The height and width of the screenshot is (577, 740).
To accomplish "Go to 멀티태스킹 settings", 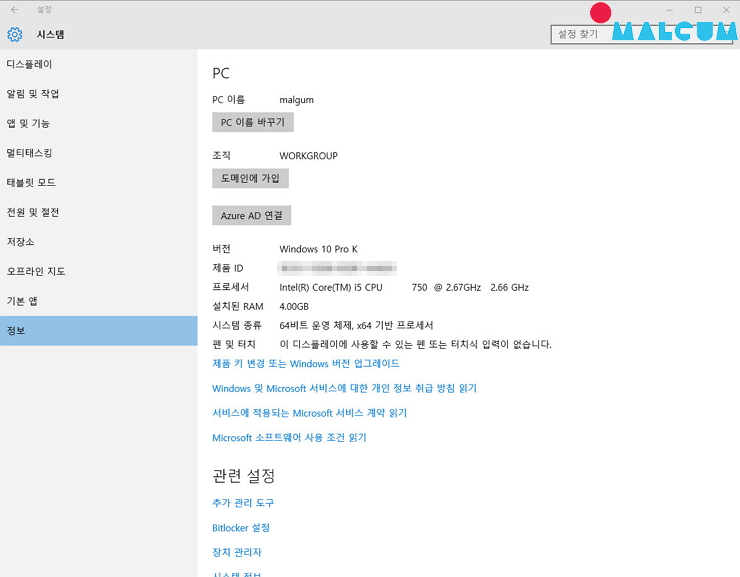I will [99, 153].
